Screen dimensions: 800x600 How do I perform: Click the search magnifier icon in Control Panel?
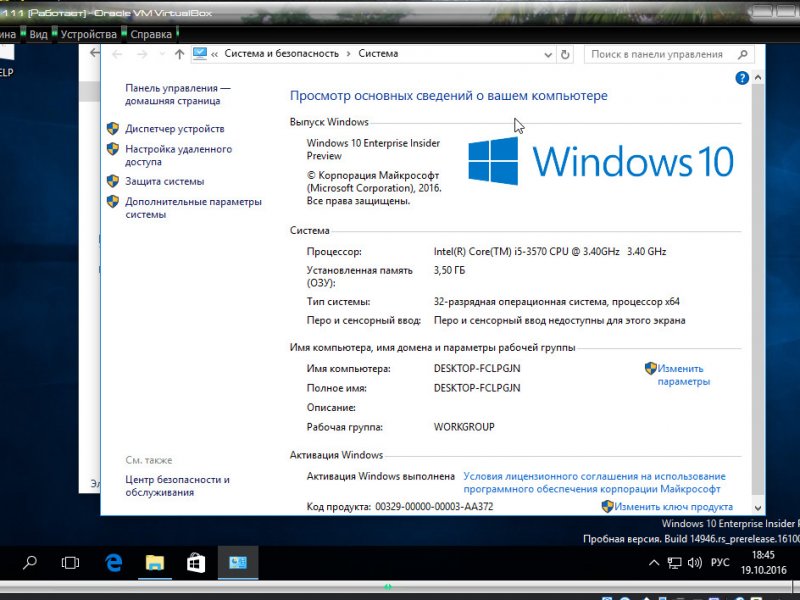(743, 54)
